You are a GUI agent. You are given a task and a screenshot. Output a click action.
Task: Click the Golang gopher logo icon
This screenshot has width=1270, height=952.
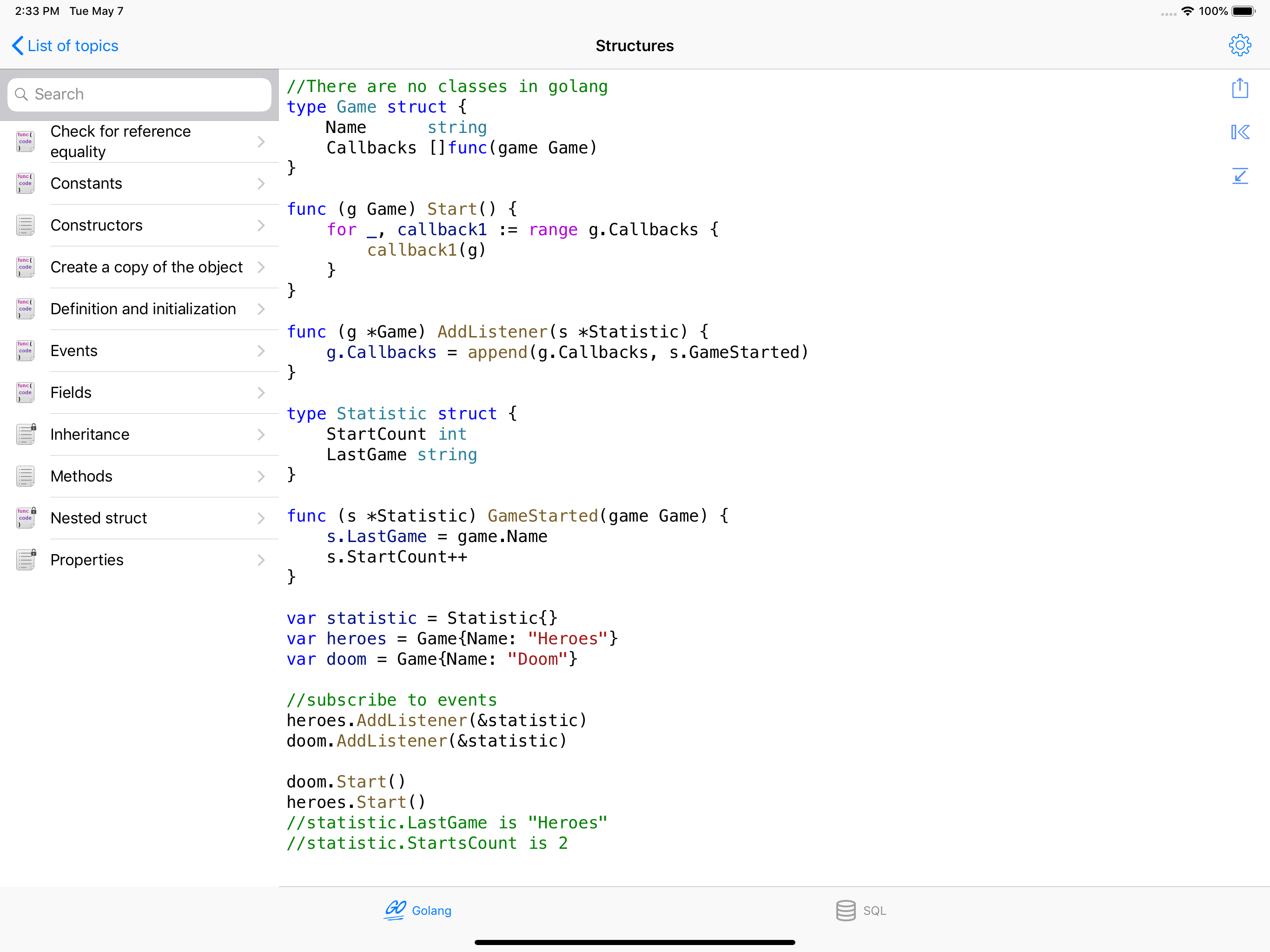pyautogui.click(x=395, y=910)
